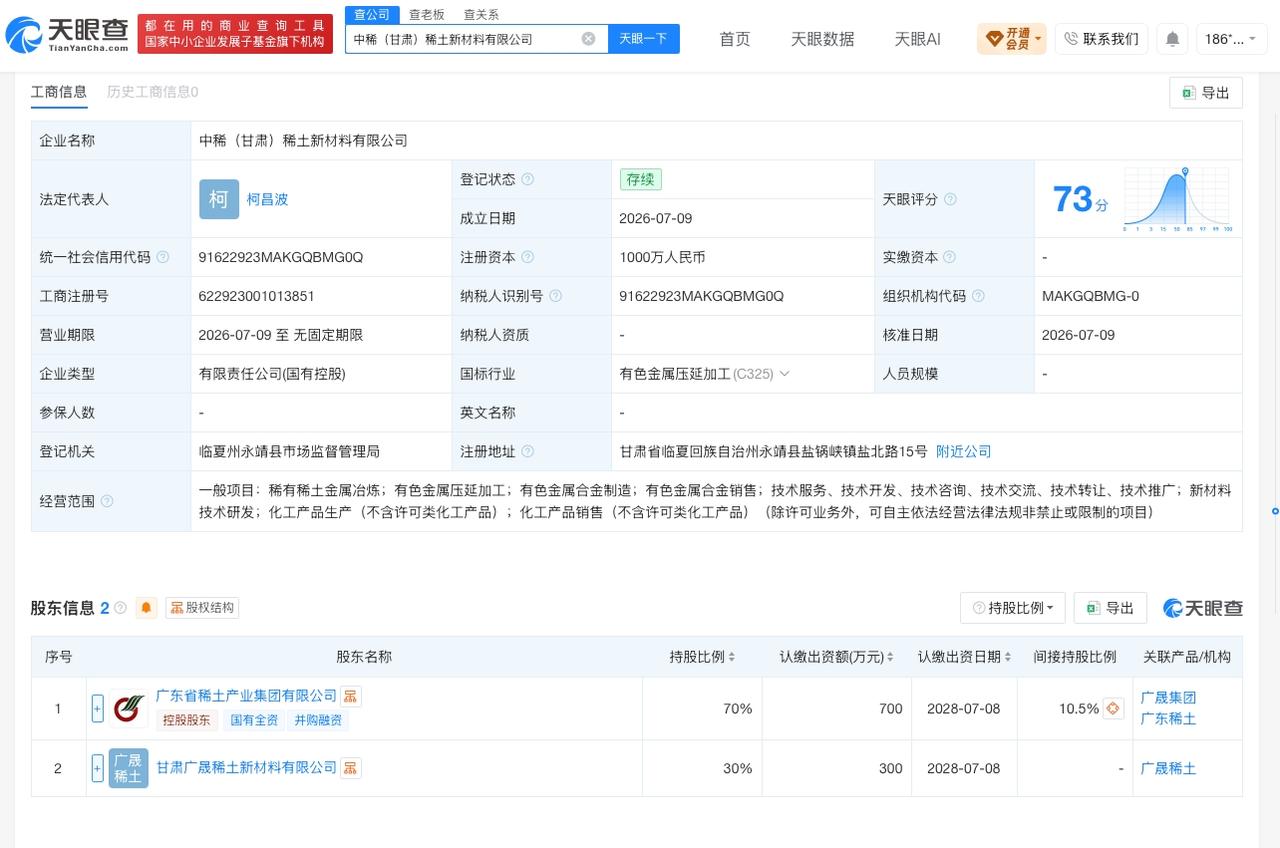1280x848 pixels.
Task: Click the 附近公司 link
Action: (963, 452)
